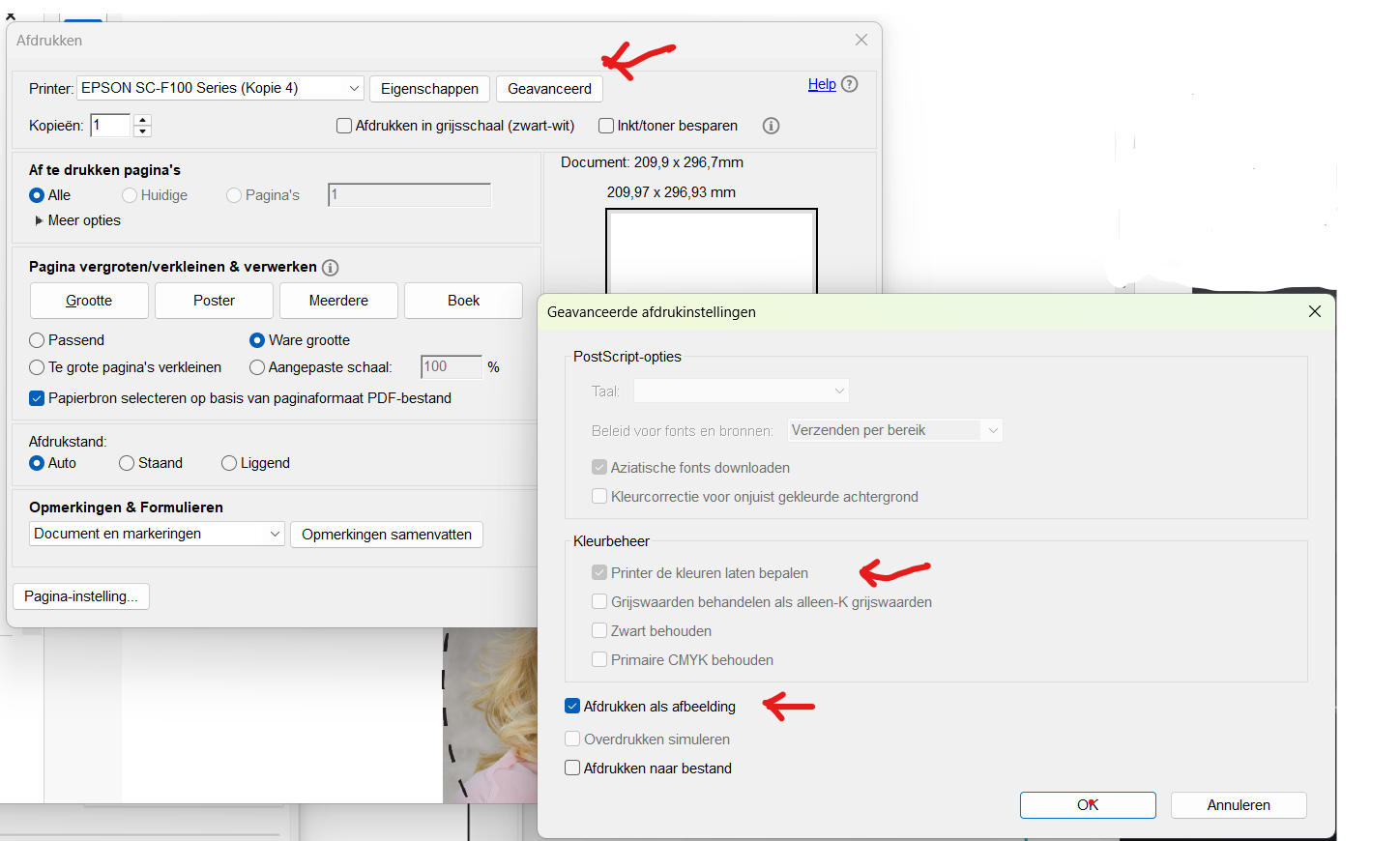Toggle Inkt/toner besparen checkbox
Screen dimensions: 1400x841
[606, 126]
